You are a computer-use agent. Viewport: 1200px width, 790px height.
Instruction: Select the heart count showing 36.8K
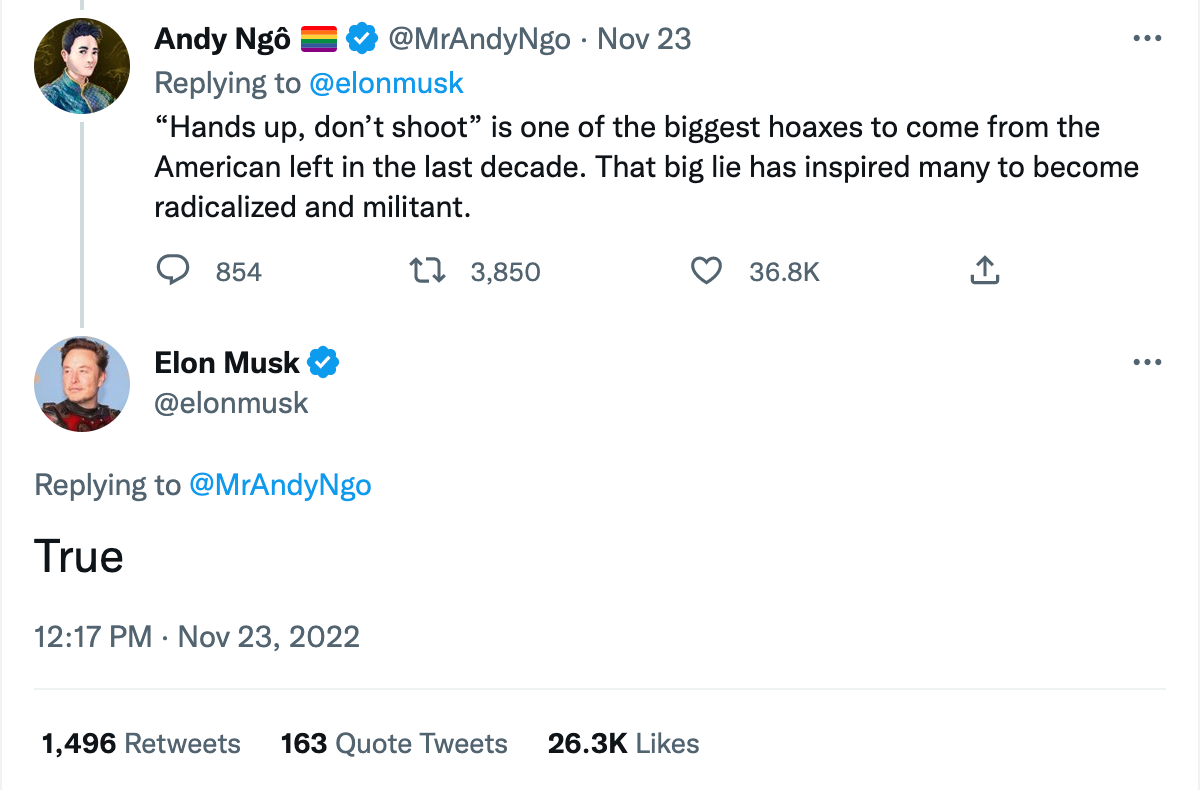[784, 270]
